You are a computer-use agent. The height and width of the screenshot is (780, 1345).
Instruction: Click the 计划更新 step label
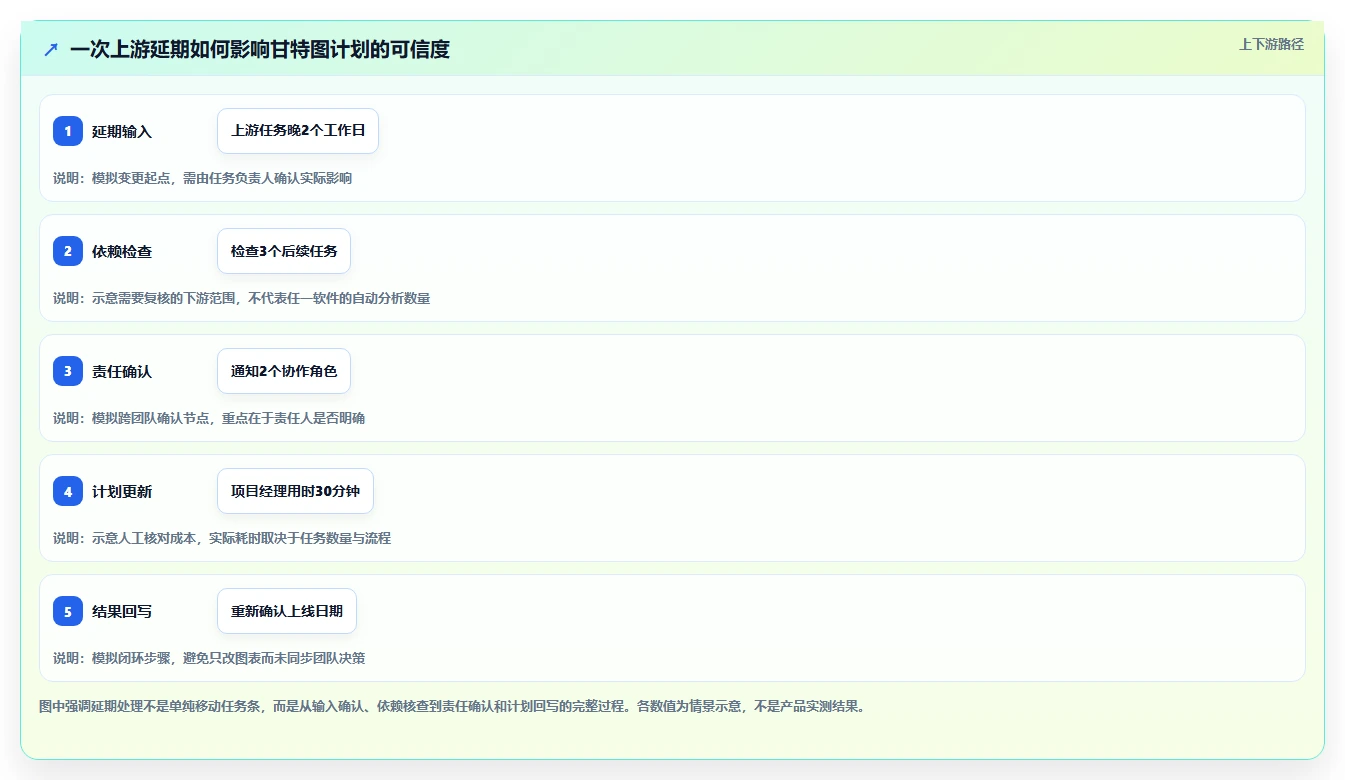tap(122, 491)
